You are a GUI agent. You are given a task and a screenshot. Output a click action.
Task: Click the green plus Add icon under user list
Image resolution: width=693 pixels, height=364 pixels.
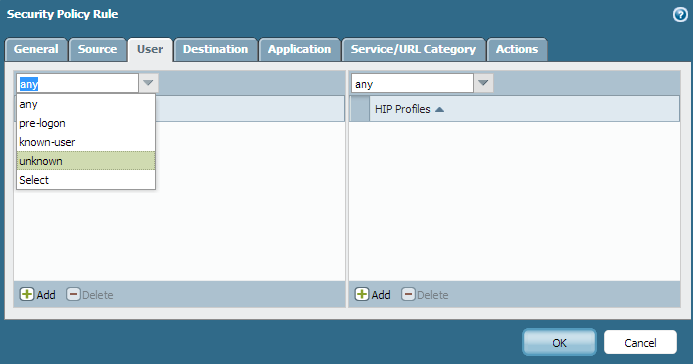tap(27, 294)
